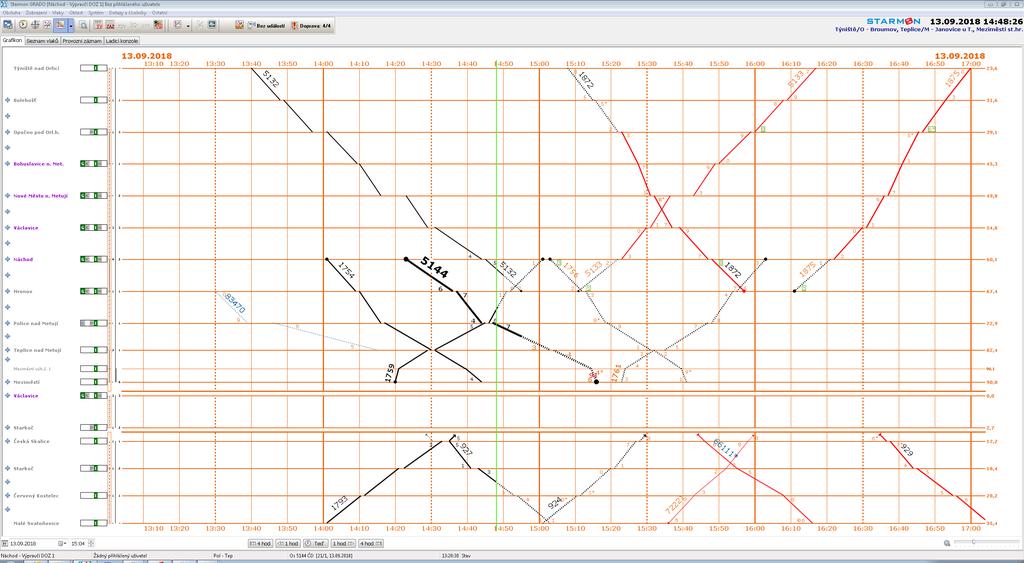Expand the Nové Město n. Metují station row
The width and height of the screenshot is (1024, 563).
(8, 196)
